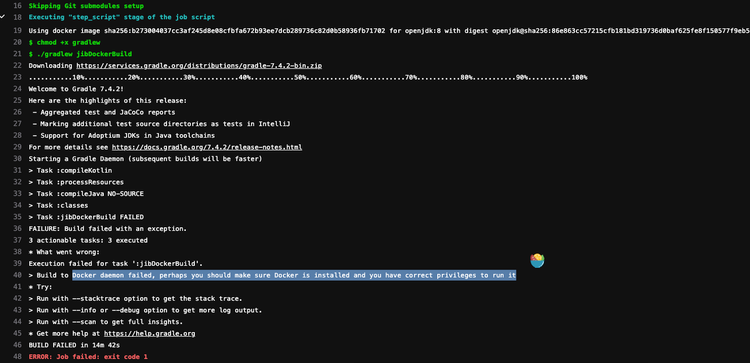This screenshot has width=750, height=363.
Task: Select line number 36 for the FAILURE message
Action: tap(18, 229)
